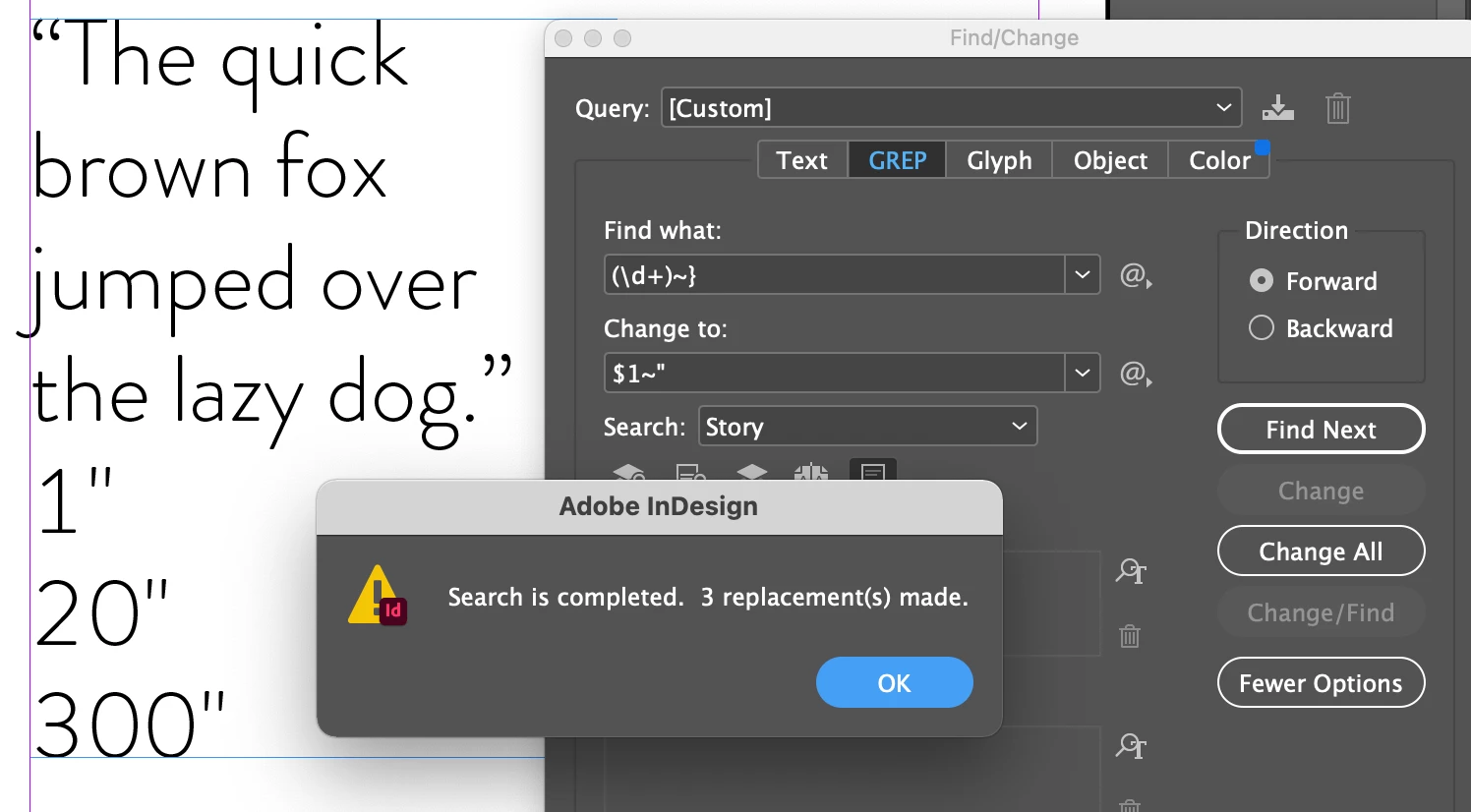Click the Find Format box

click(x=1051, y=604)
